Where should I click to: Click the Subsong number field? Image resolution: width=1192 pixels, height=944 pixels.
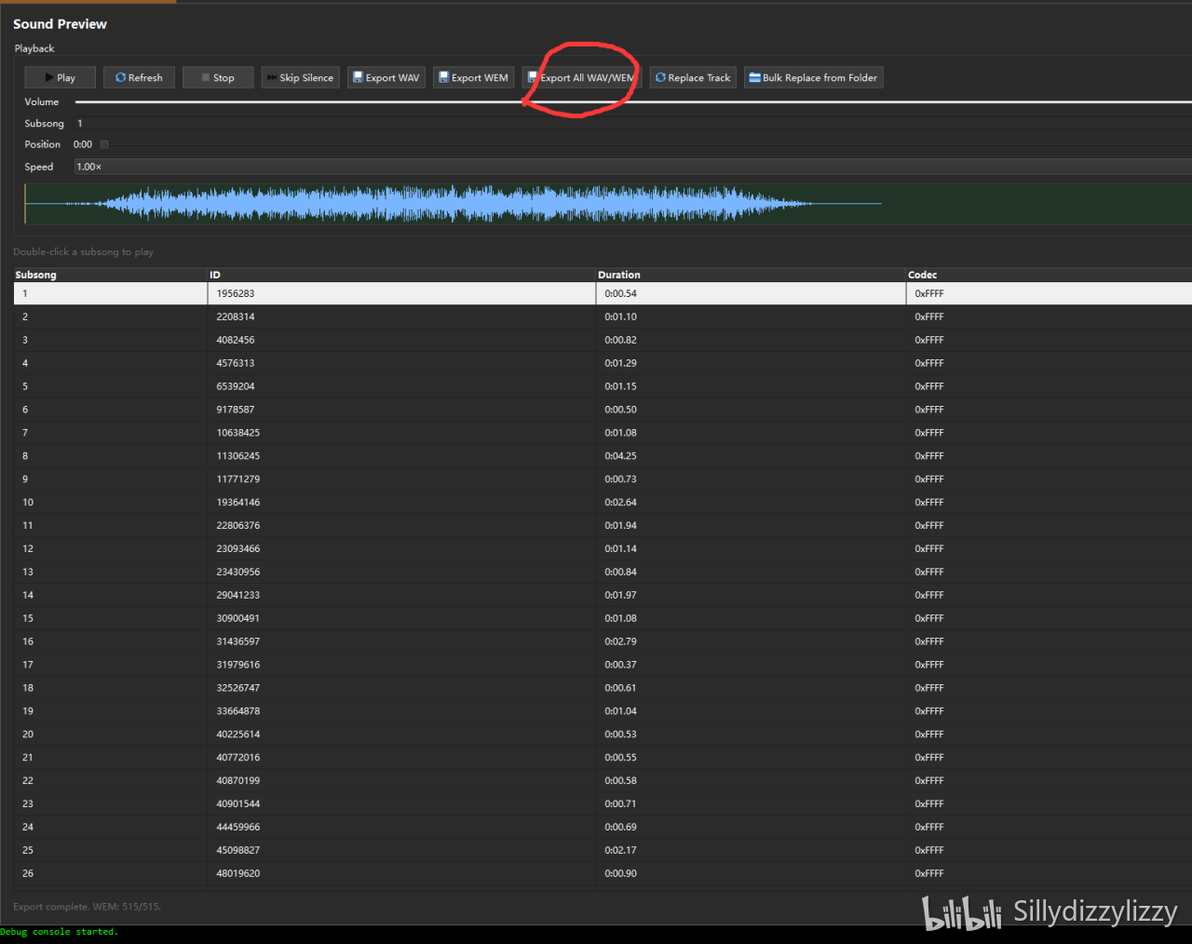click(632, 123)
